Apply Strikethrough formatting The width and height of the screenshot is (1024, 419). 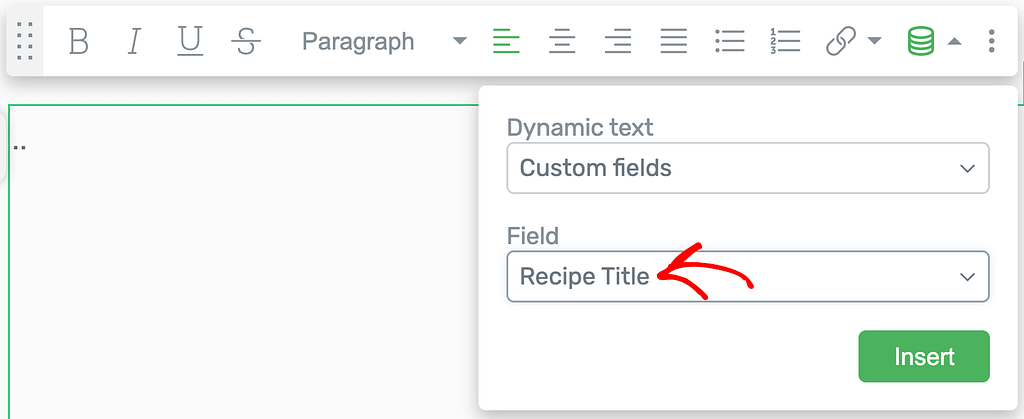point(246,42)
